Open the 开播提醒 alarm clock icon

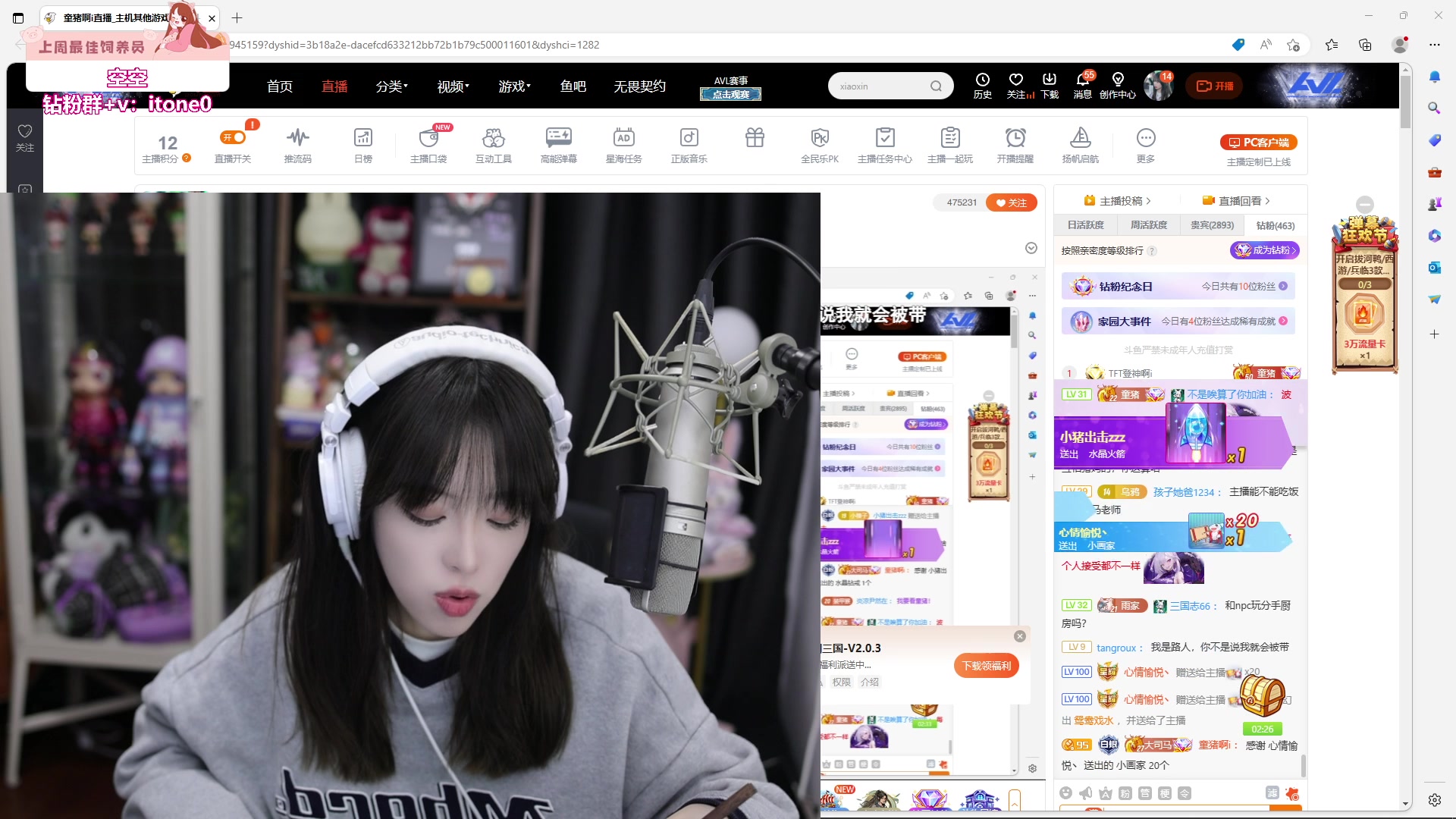(1015, 137)
